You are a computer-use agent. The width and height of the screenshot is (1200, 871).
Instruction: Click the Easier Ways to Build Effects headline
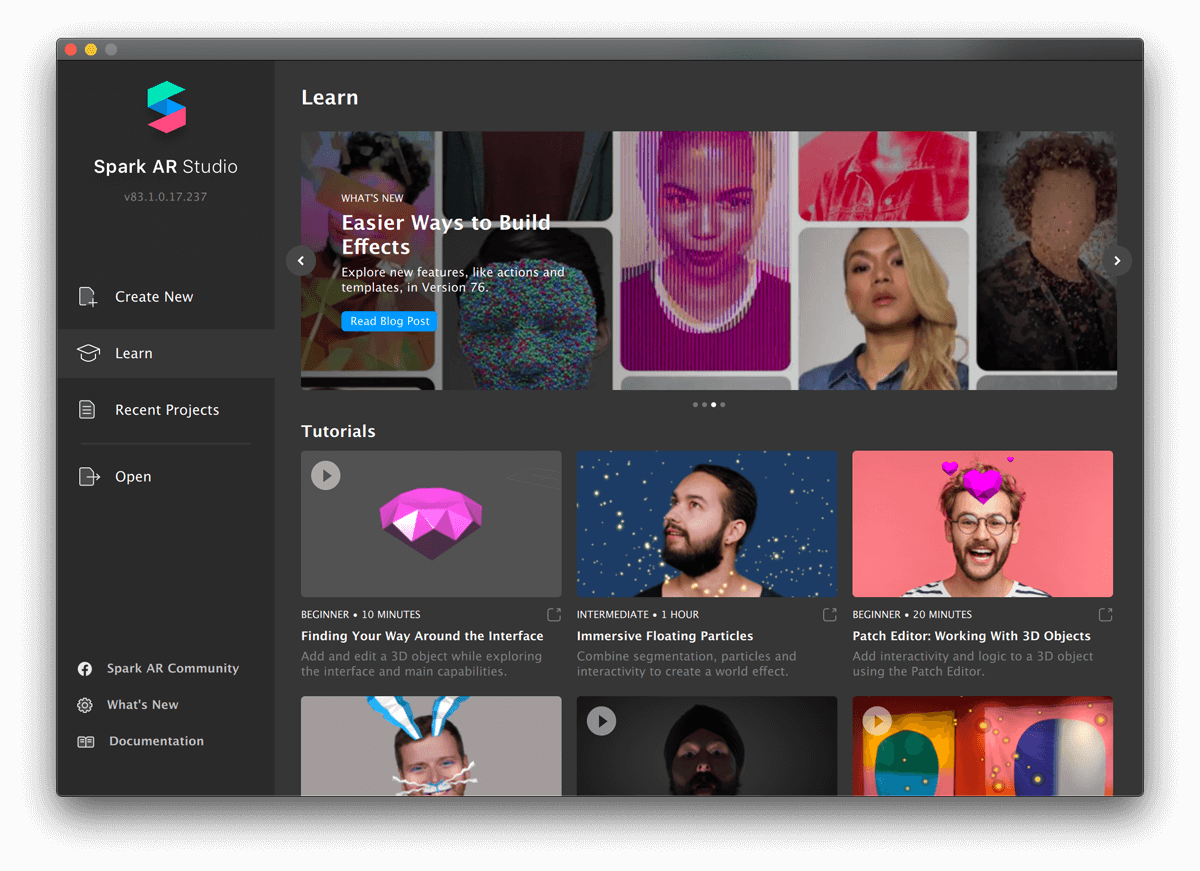[446, 235]
